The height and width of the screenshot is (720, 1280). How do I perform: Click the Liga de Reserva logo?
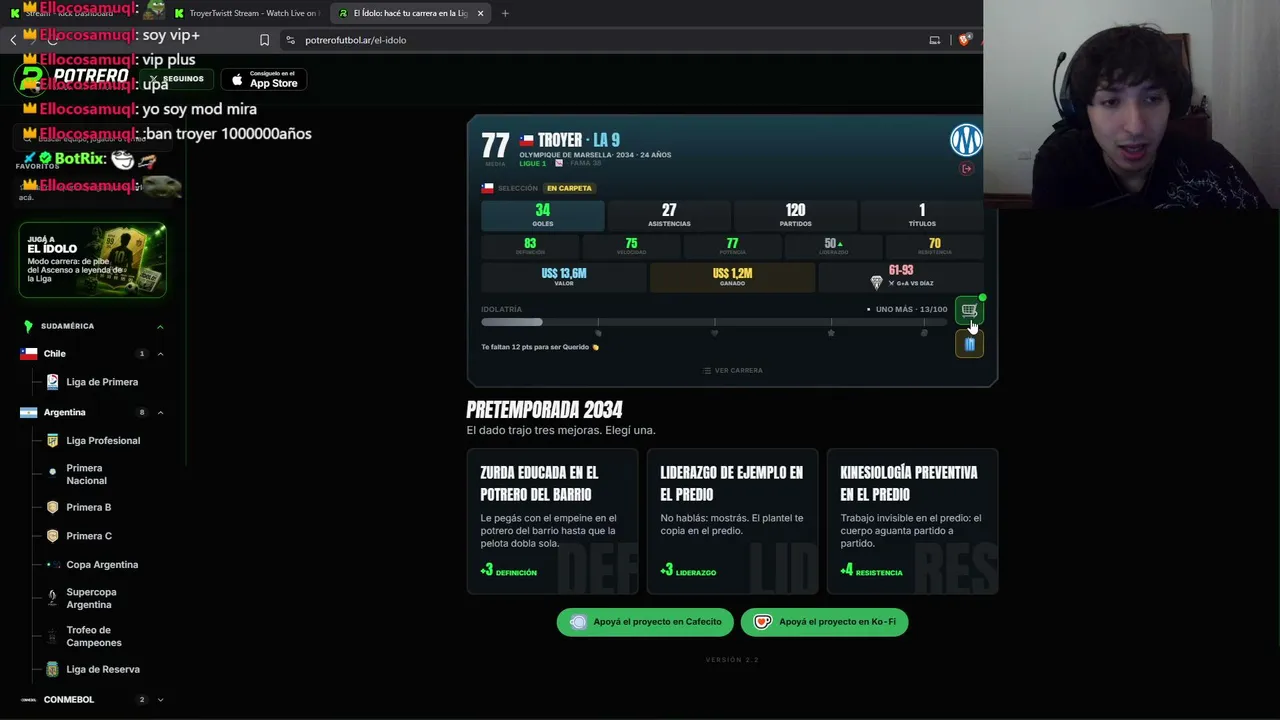tap(53, 669)
